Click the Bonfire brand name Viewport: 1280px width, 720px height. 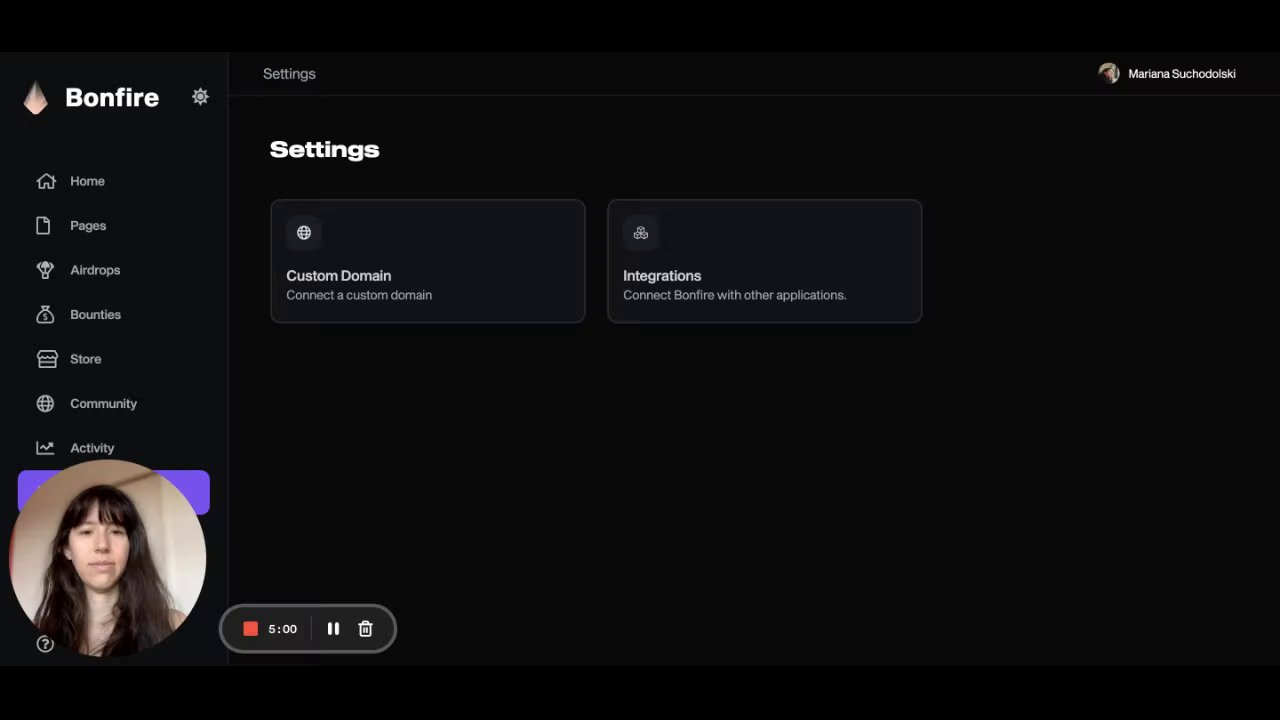click(x=112, y=97)
